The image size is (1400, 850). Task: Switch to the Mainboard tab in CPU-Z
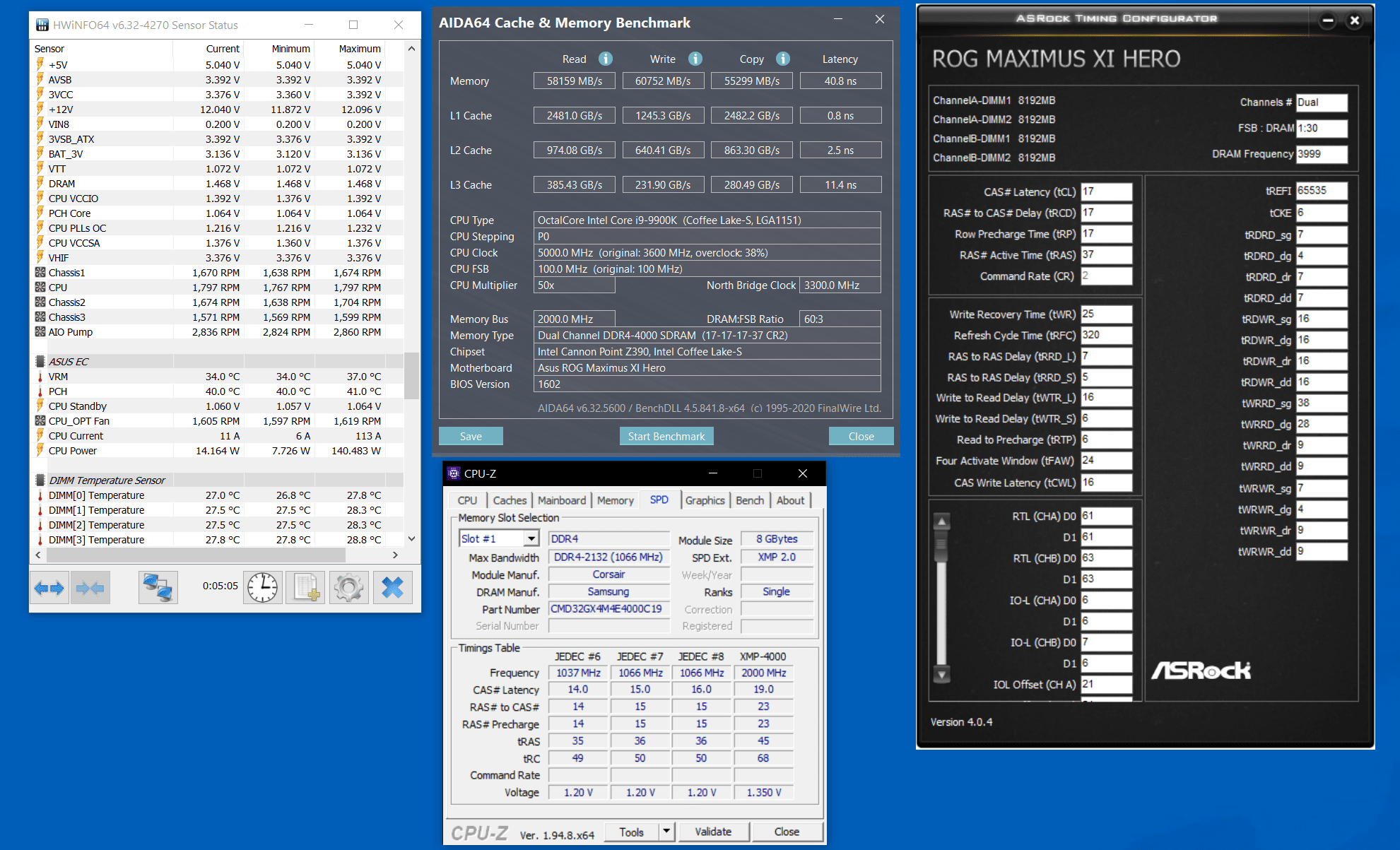[562, 500]
